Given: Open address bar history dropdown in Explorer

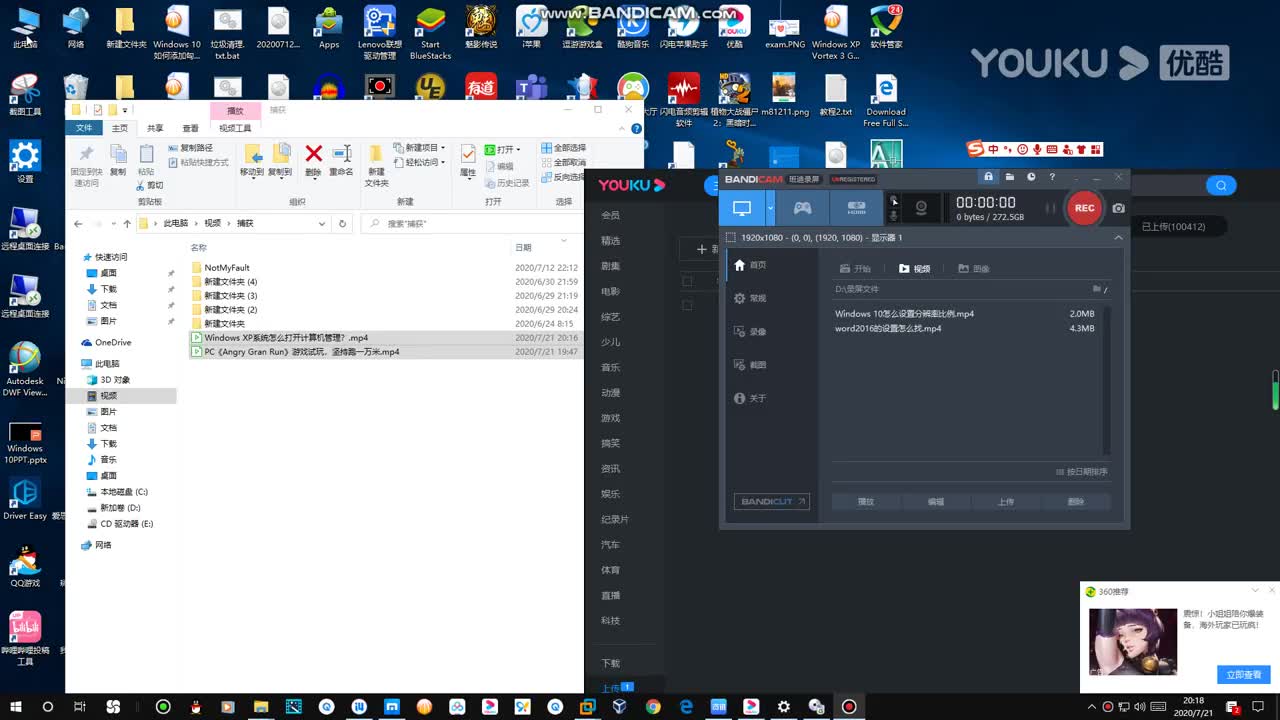Looking at the screenshot, I should (x=322, y=224).
